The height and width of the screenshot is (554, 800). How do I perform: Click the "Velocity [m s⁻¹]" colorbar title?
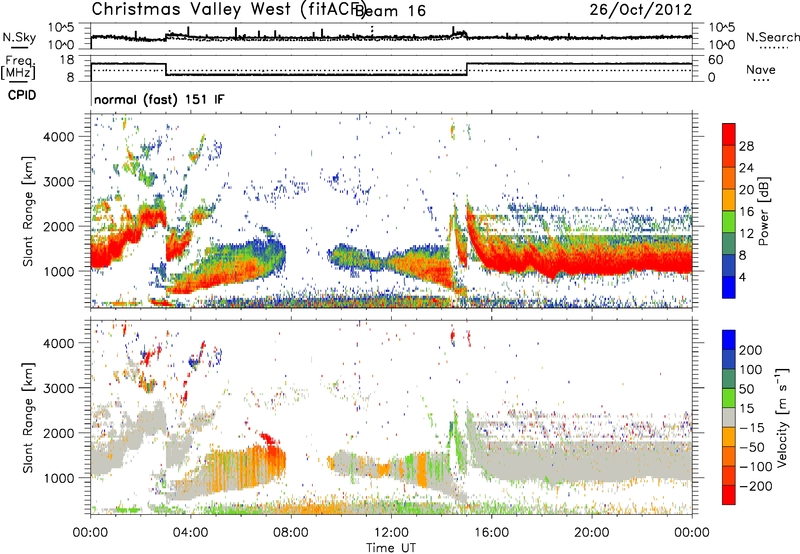click(x=782, y=417)
